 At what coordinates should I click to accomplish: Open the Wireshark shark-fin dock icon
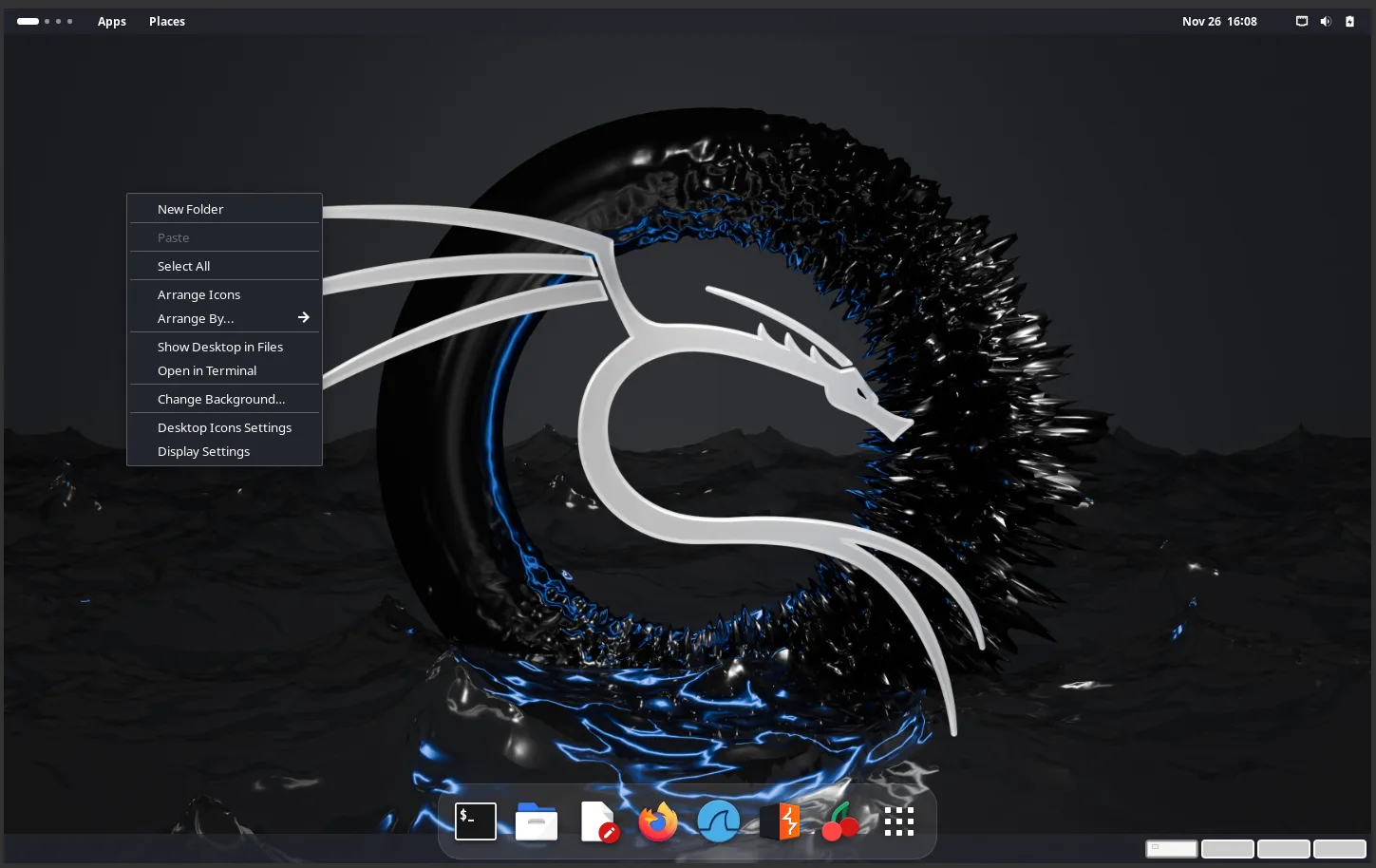(x=719, y=821)
